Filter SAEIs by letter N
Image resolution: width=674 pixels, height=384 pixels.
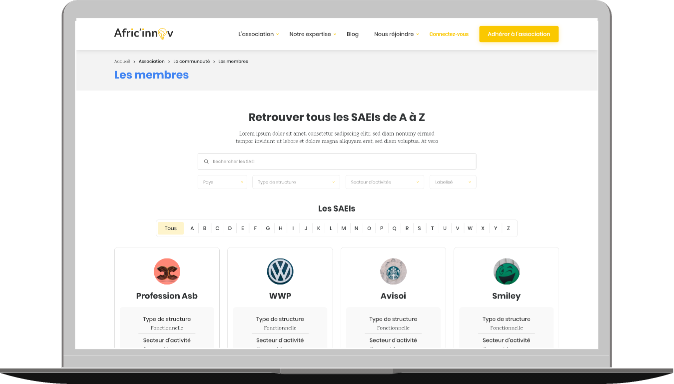tap(356, 228)
